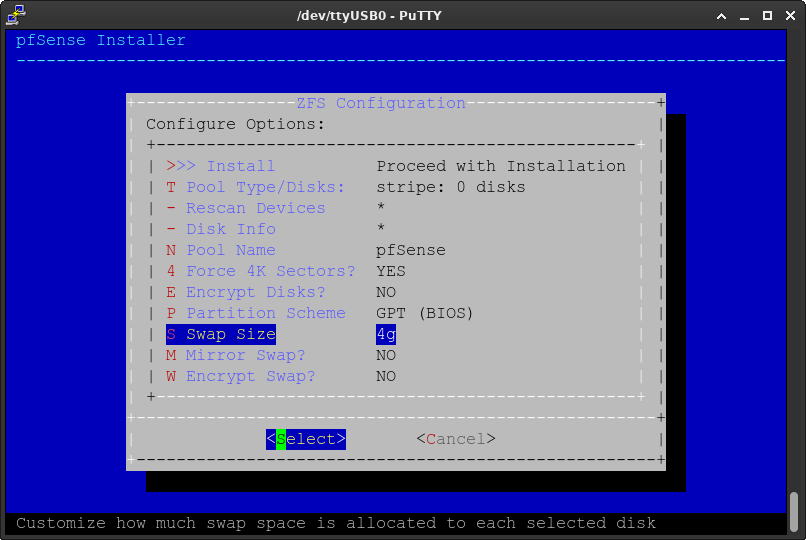Maximize the PuTTY window
The width and height of the screenshot is (806, 540).
(767, 16)
